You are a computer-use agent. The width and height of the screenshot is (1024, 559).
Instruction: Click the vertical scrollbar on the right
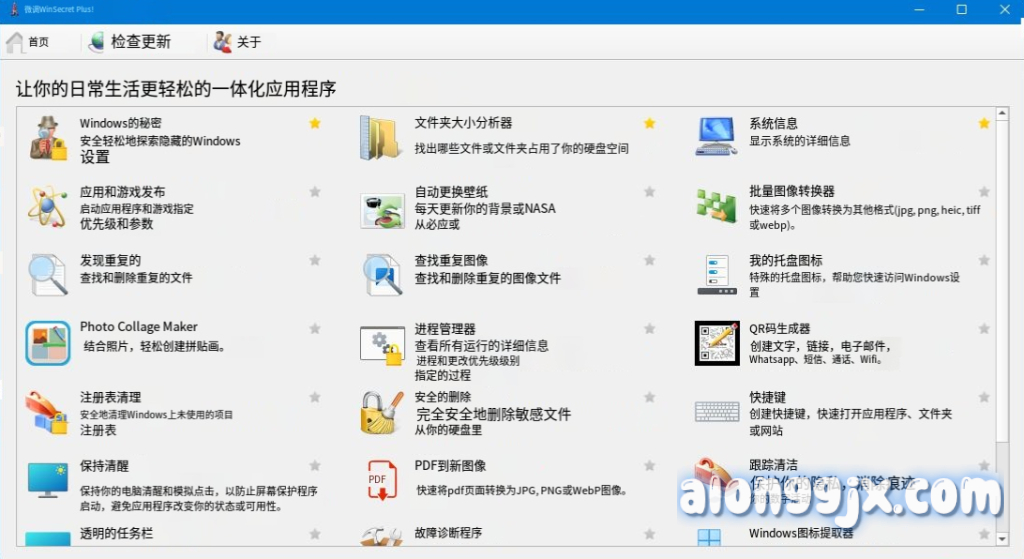[1002, 300]
